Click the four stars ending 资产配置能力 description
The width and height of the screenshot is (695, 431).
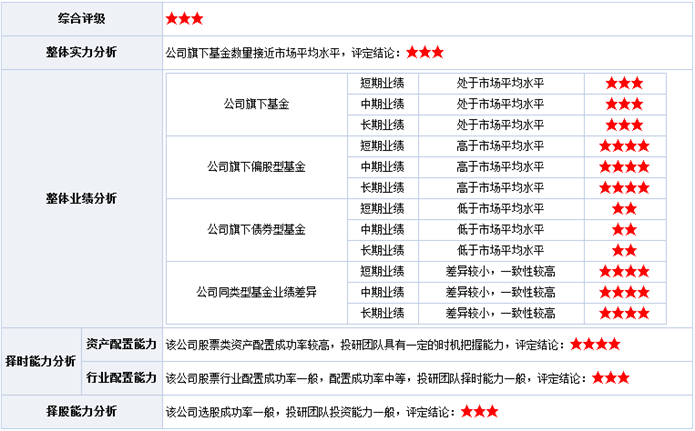tap(594, 345)
